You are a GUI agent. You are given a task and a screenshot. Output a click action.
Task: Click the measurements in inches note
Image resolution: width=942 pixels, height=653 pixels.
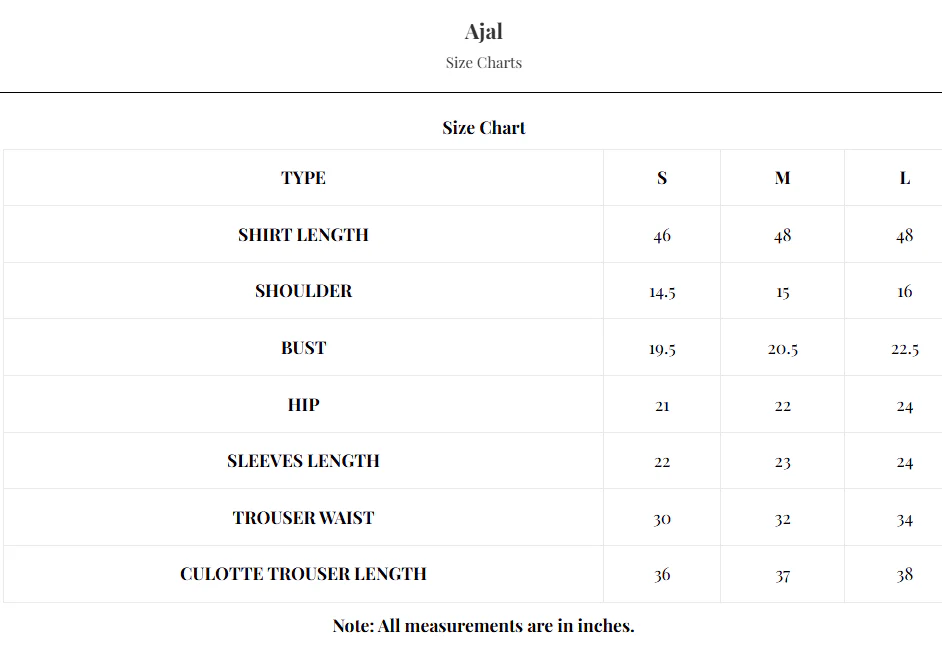coord(484,626)
